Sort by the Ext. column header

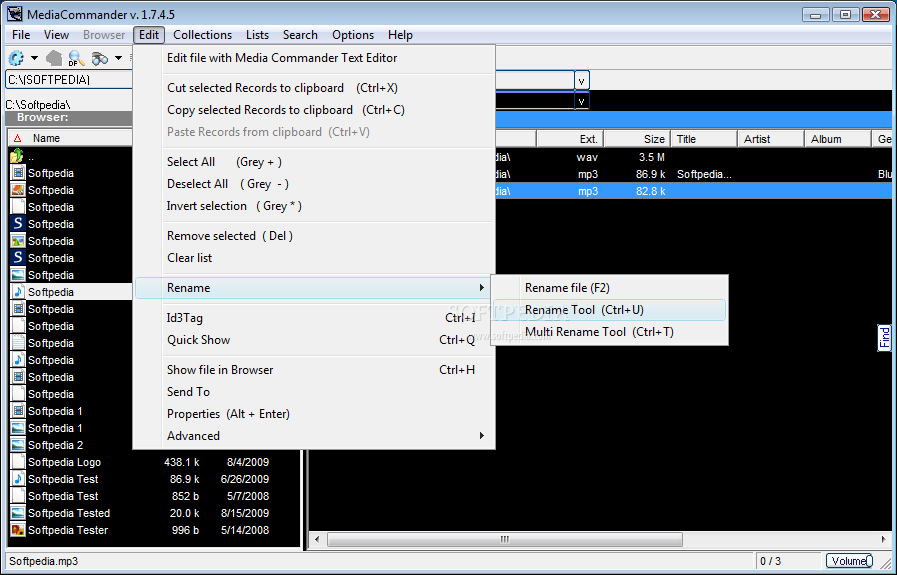(570, 139)
